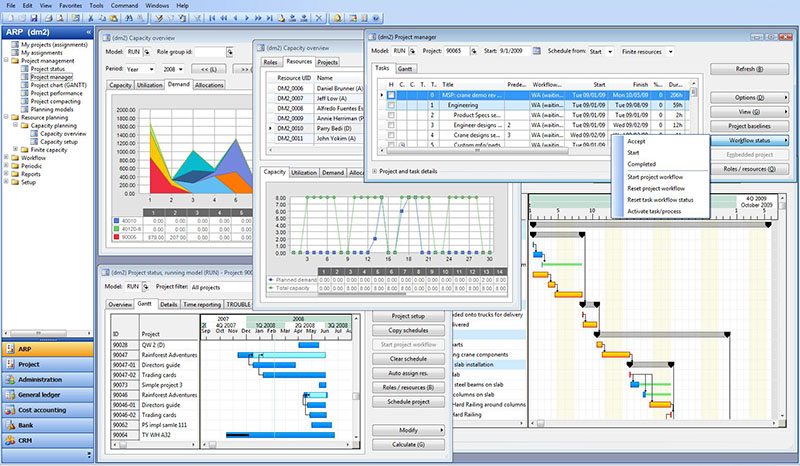Tick the checkbox for task row 0
Viewport: 800px width, 466px height.
pos(391,94)
